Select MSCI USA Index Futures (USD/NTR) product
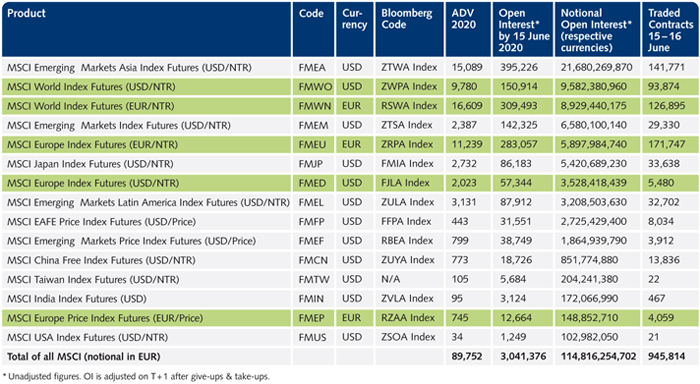This screenshot has width=700, height=384. [x=88, y=338]
